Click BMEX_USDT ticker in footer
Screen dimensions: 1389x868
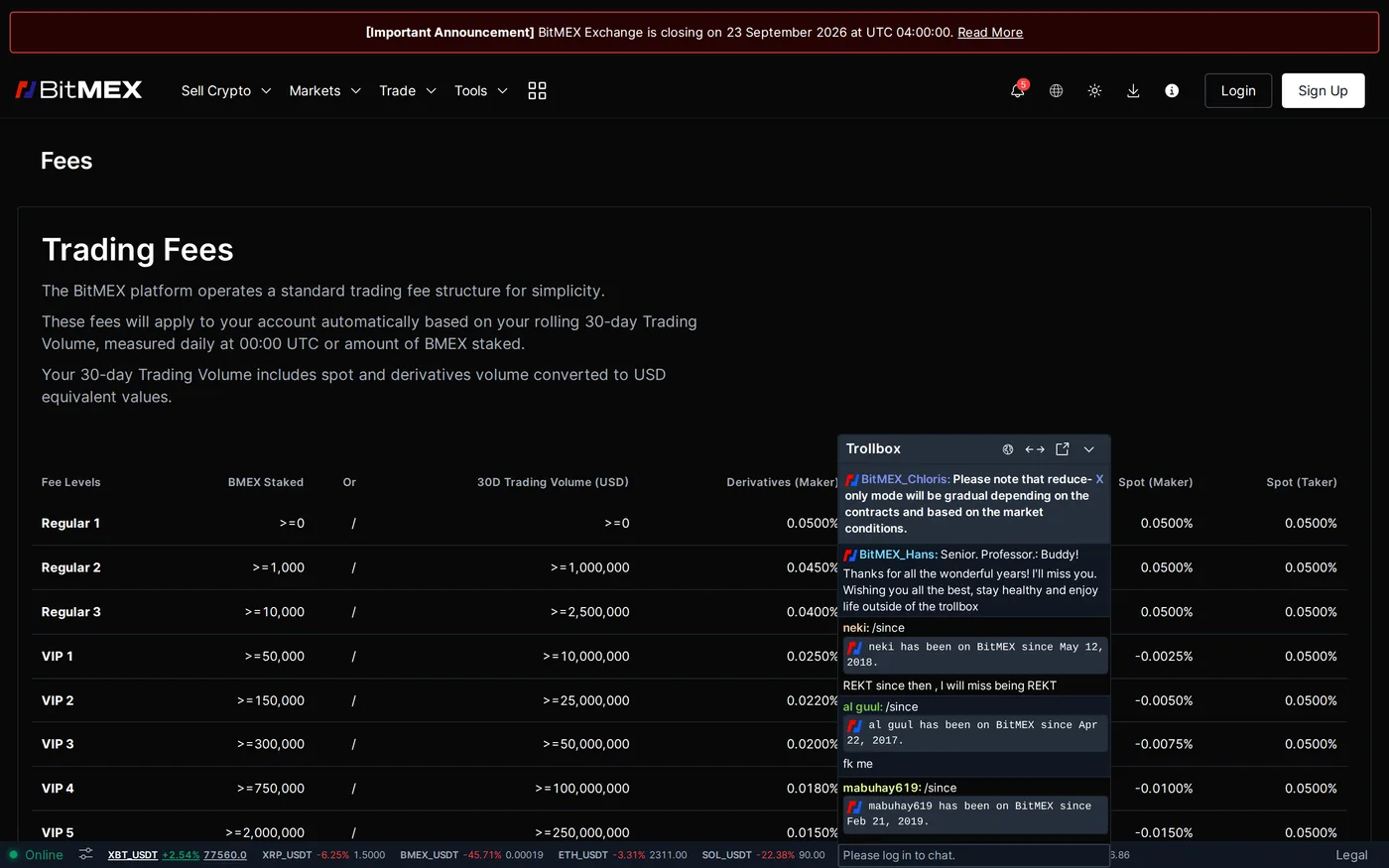pos(471,855)
